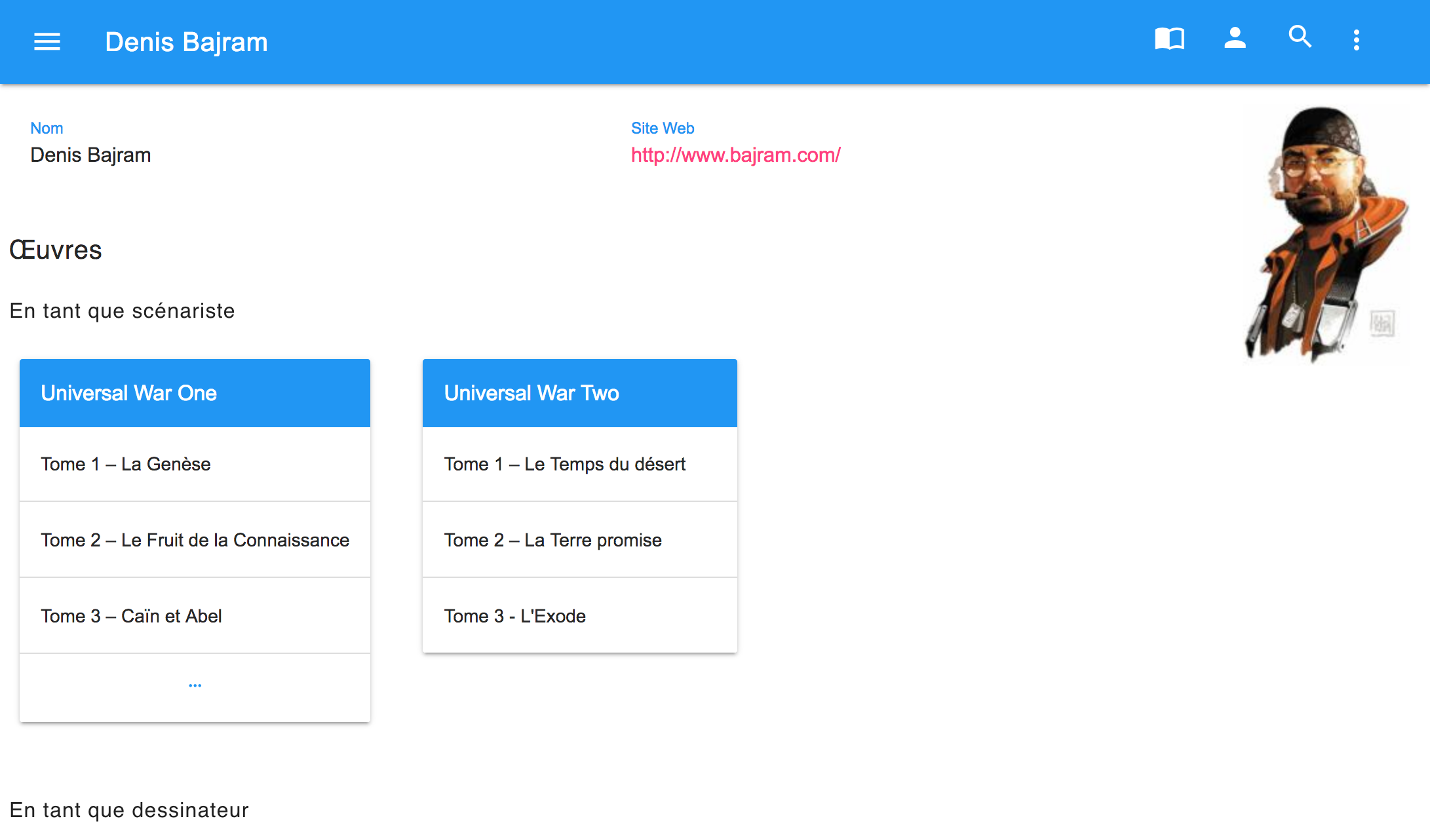Click the Denis Bajram page title
1430x840 pixels.
(x=186, y=42)
